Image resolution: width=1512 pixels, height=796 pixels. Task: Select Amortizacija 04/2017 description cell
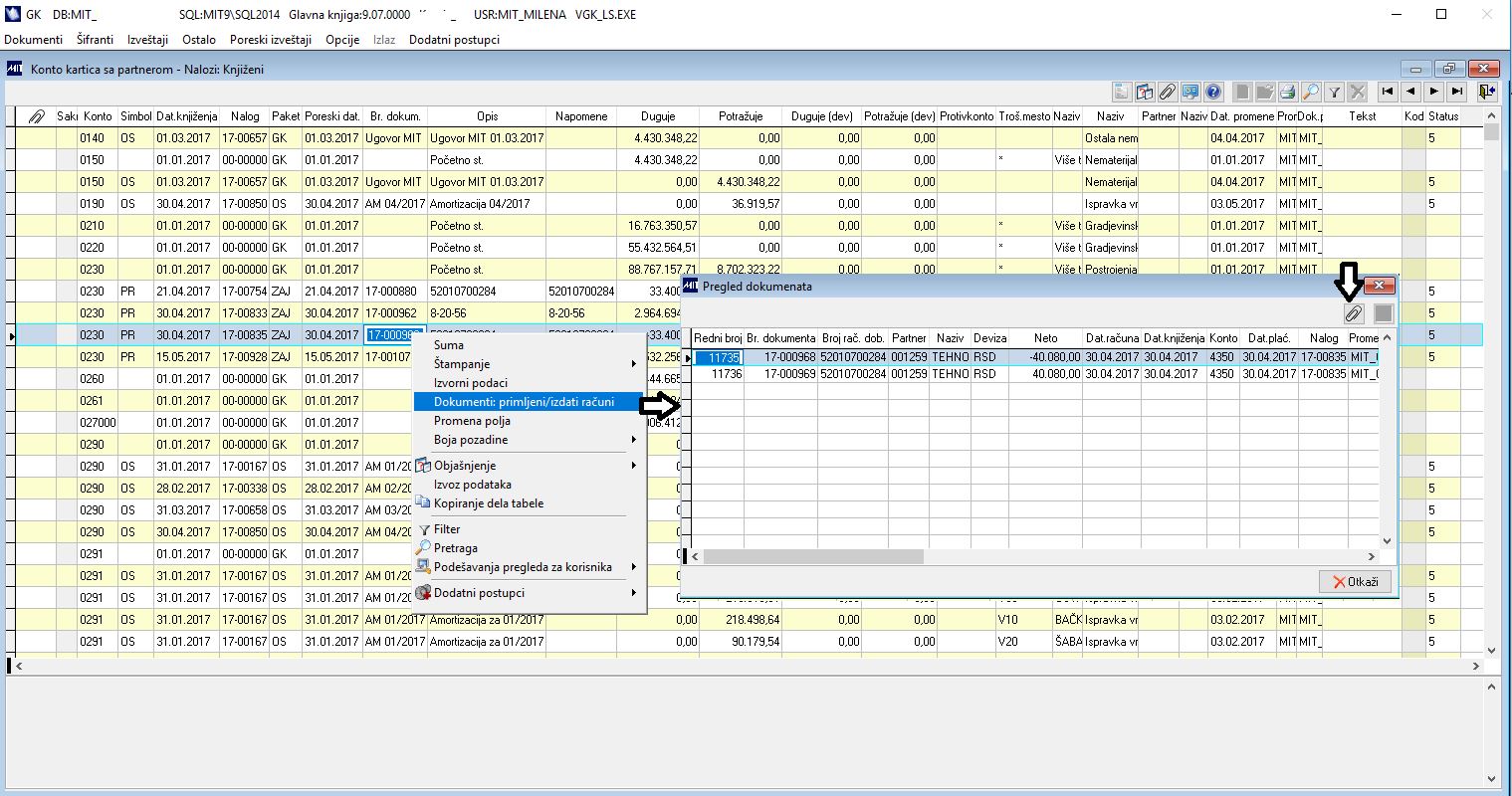(x=487, y=204)
